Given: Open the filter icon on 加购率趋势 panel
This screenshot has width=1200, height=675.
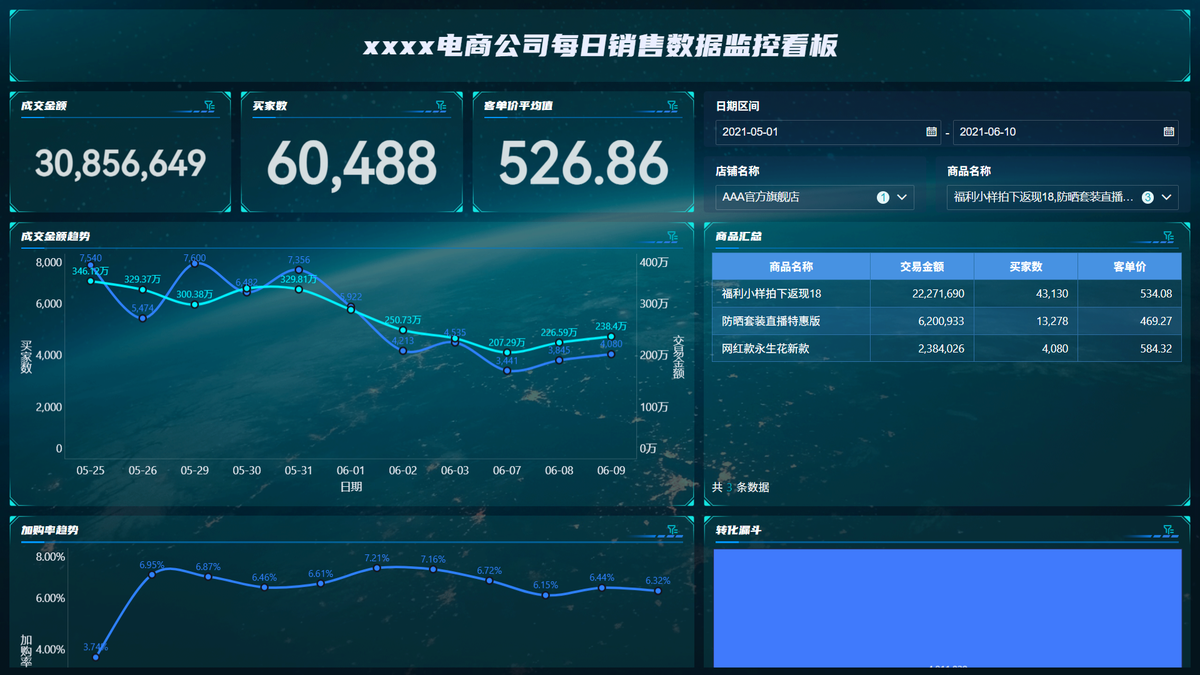Looking at the screenshot, I should [x=673, y=530].
